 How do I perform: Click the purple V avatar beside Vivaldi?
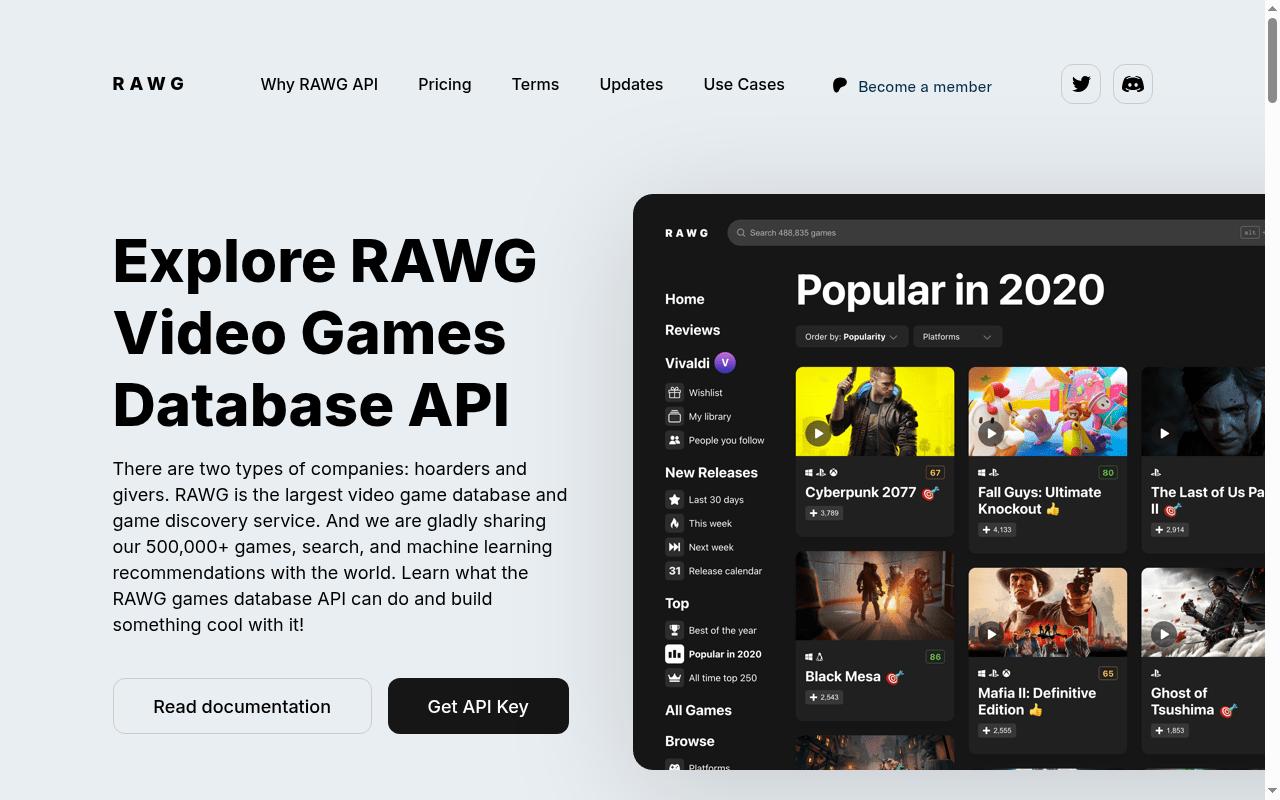point(725,363)
